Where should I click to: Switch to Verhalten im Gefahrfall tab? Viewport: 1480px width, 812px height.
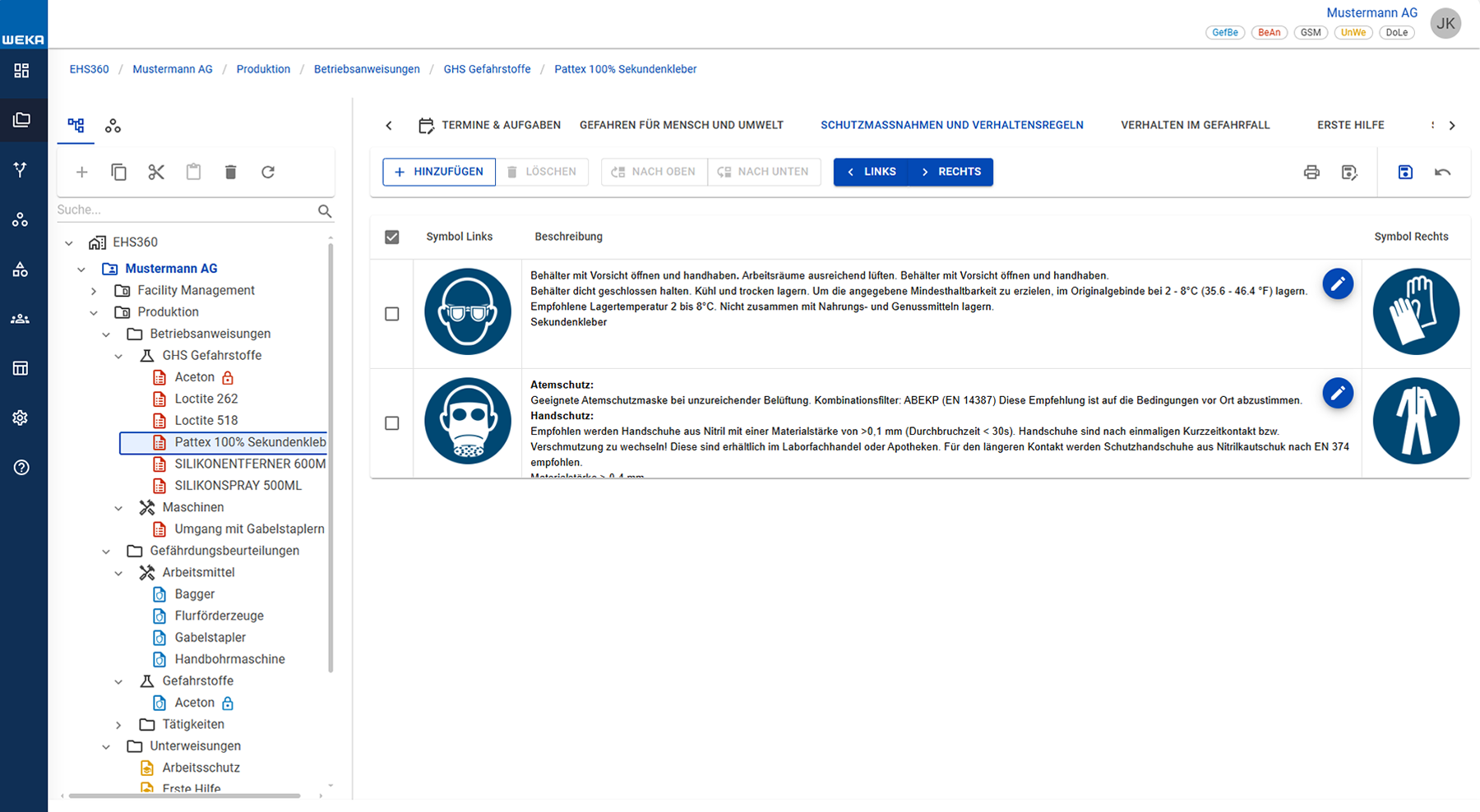coord(1195,125)
